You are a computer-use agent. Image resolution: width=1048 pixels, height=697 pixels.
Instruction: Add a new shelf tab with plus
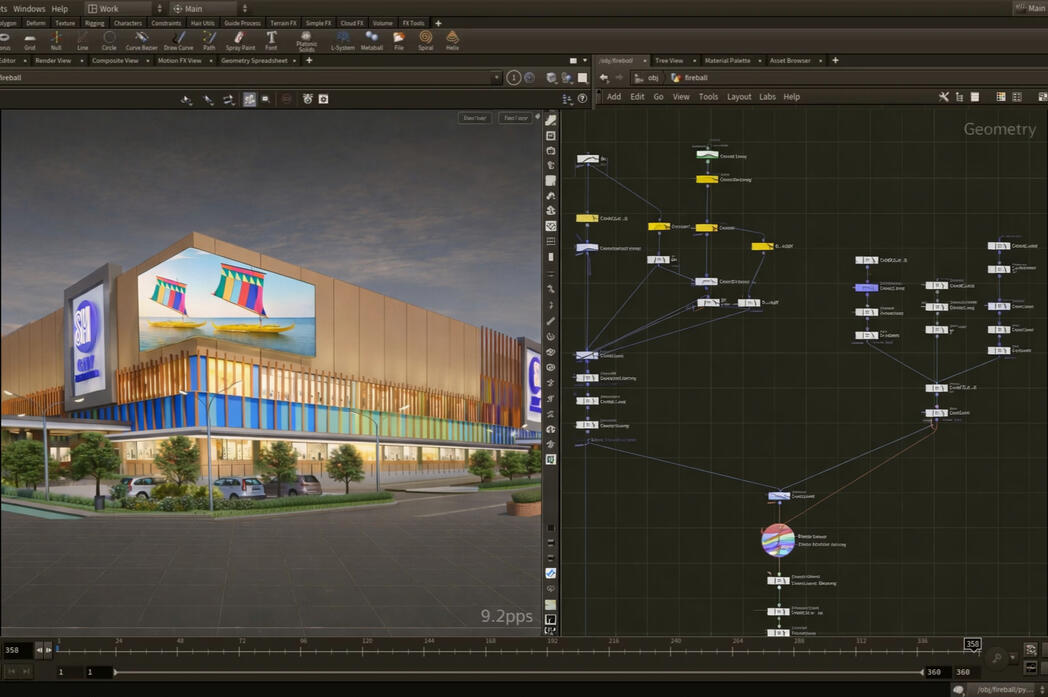438,23
